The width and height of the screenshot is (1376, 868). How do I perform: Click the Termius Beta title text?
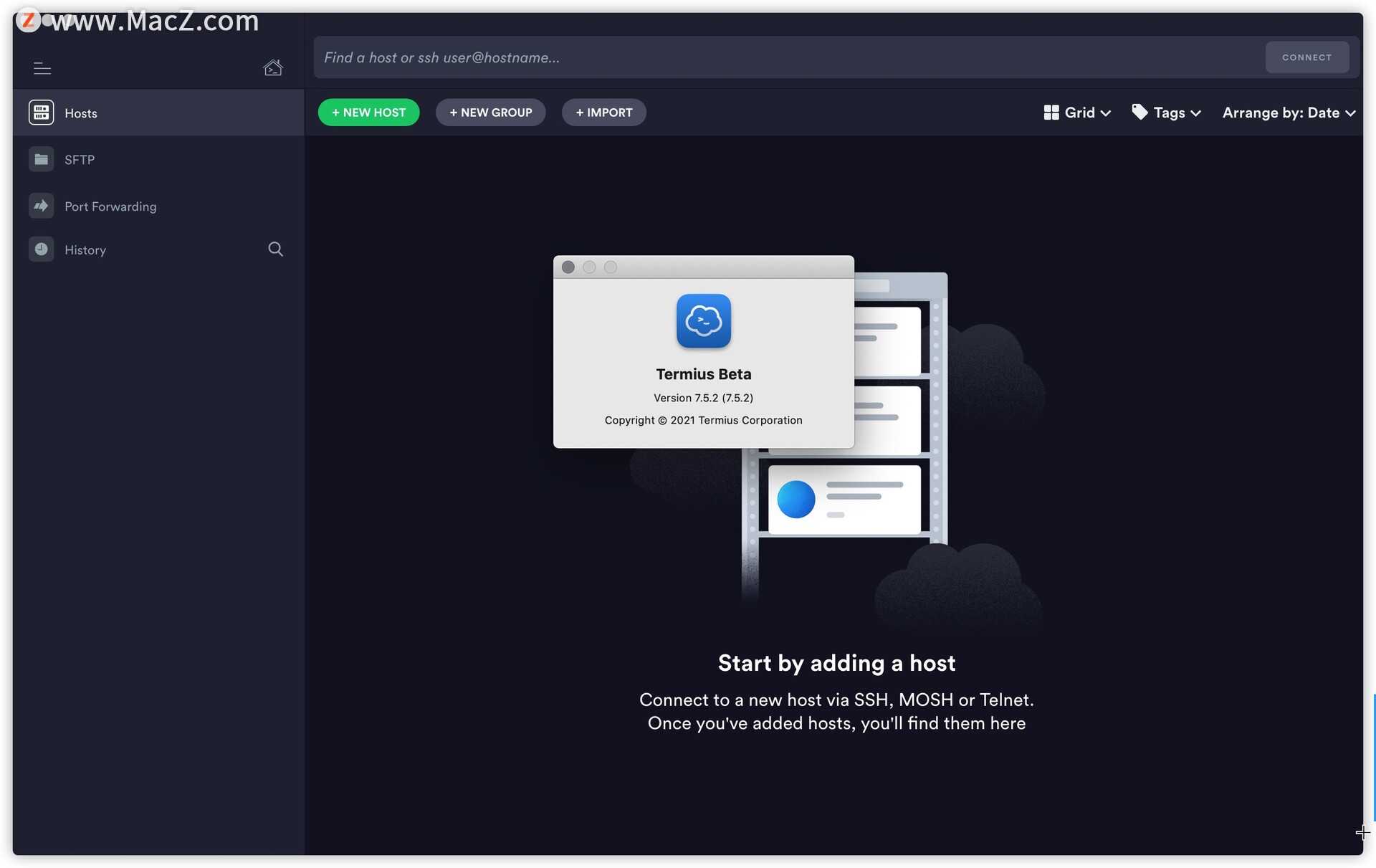click(703, 374)
